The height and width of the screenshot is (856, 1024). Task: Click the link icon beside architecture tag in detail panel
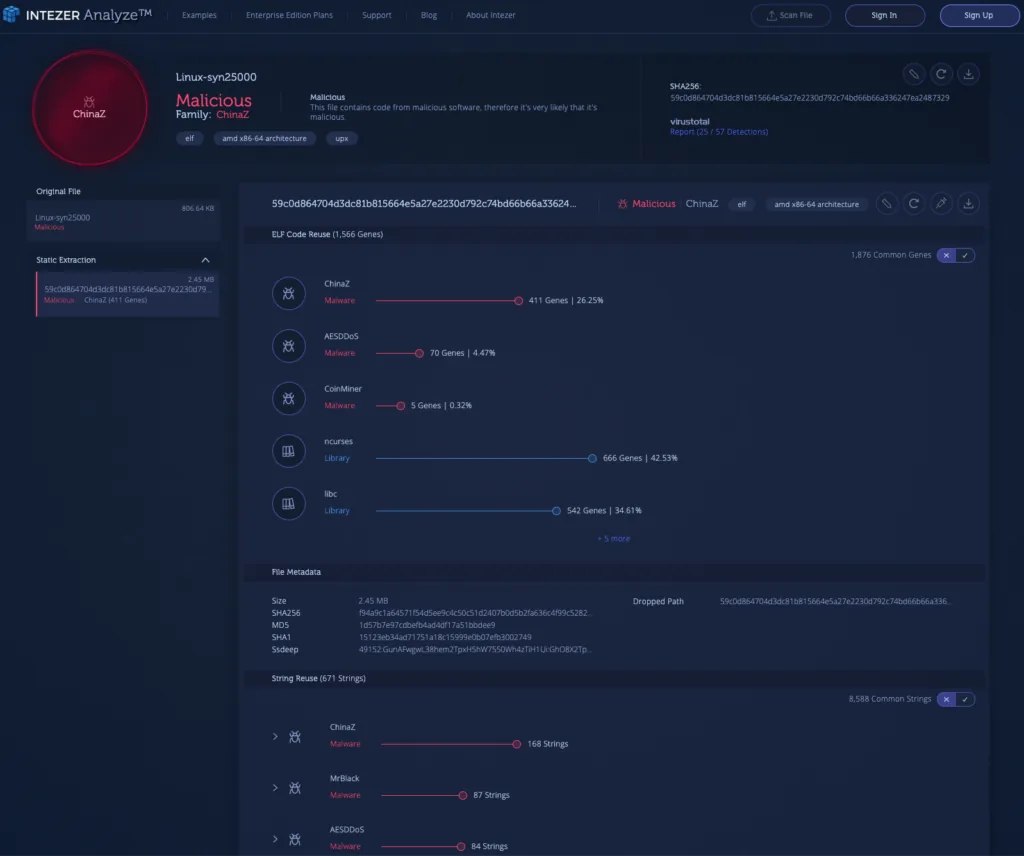[886, 204]
